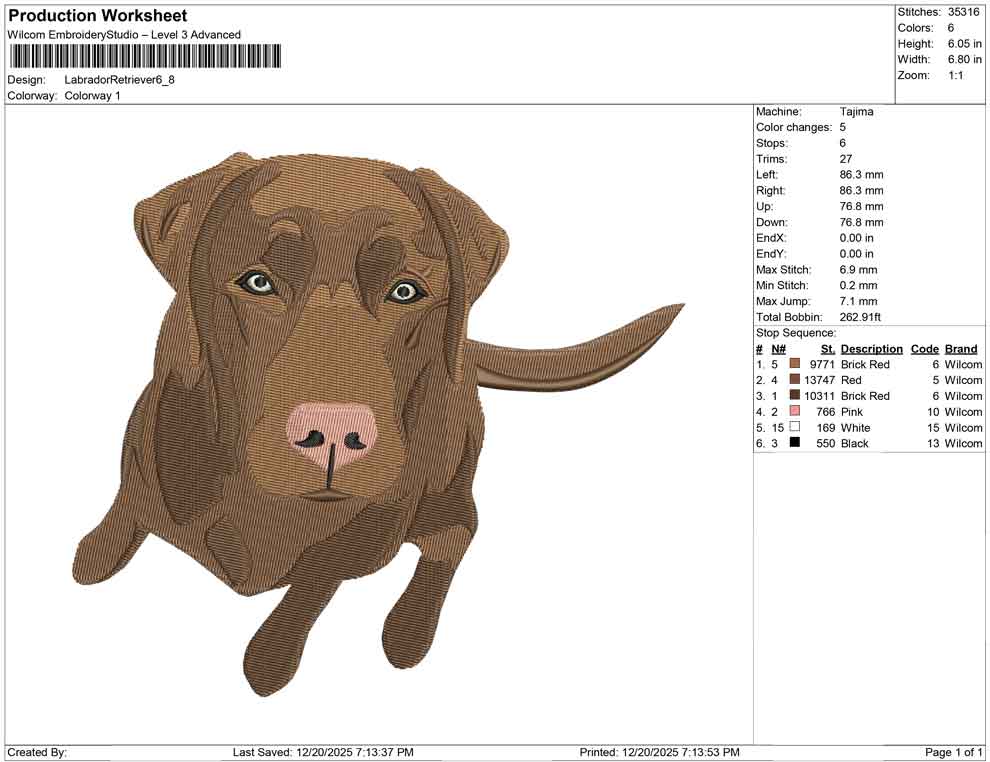Click the brown swatch for stop 1
This screenshot has height=762, width=990.
click(795, 365)
